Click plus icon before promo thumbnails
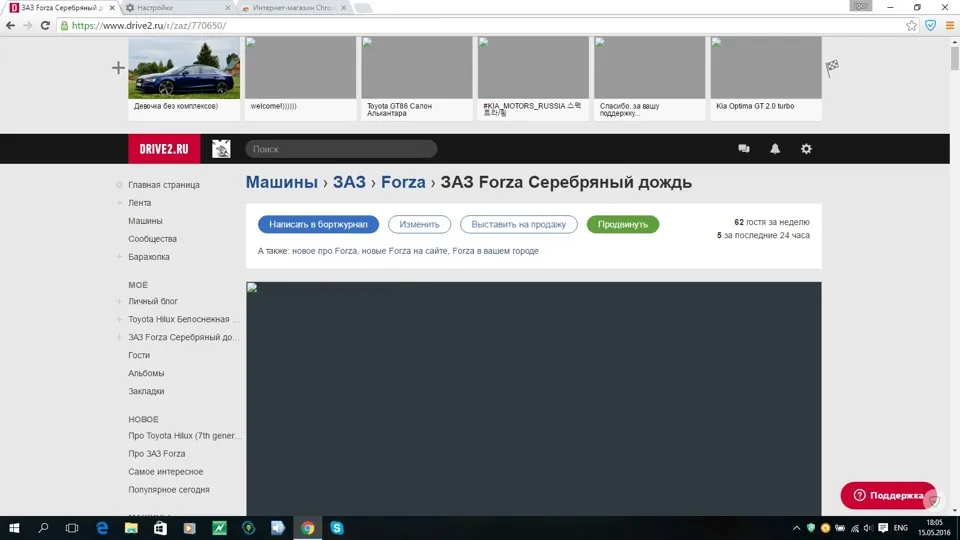This screenshot has width=960, height=540. tap(118, 68)
